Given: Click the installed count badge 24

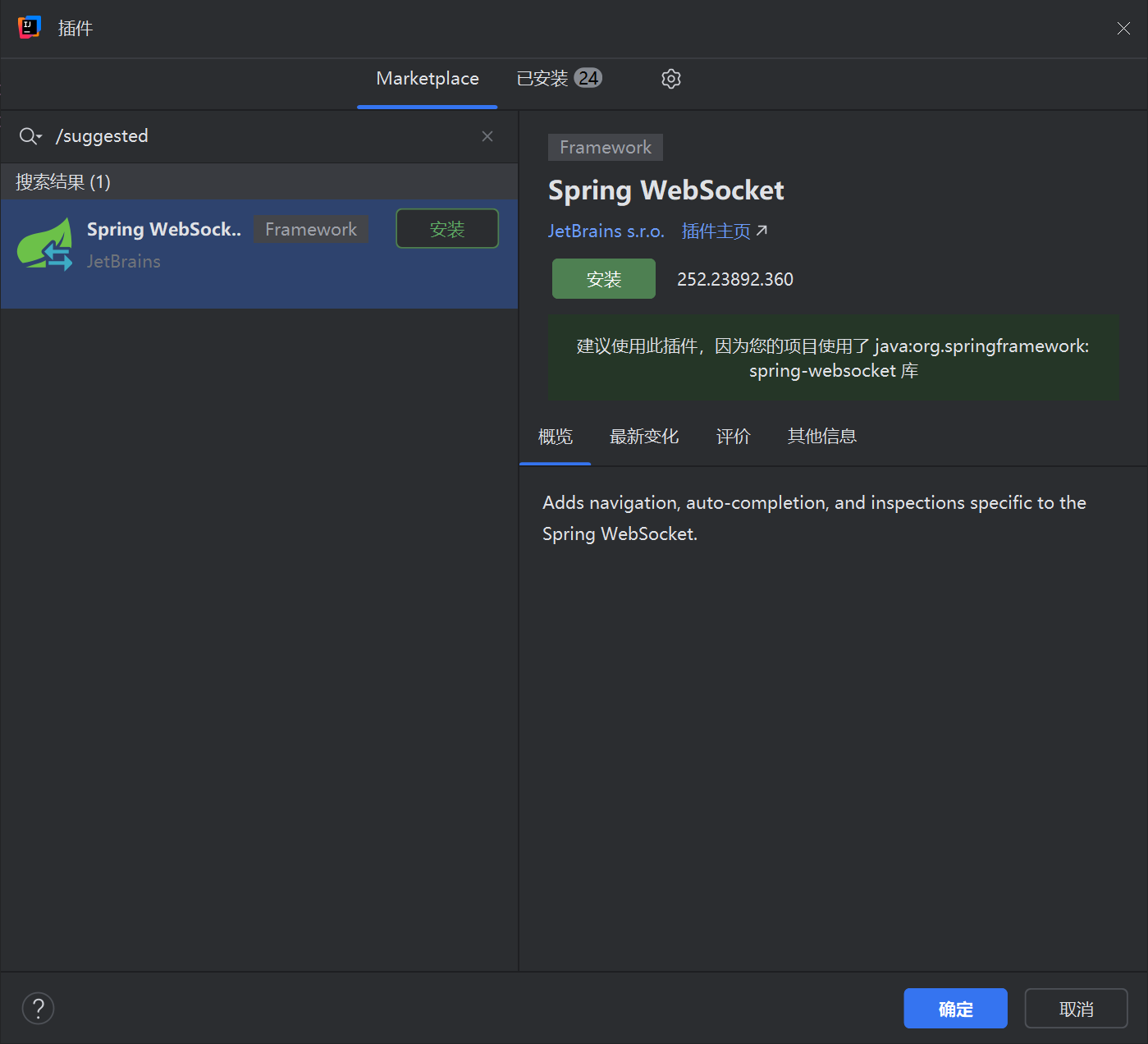Looking at the screenshot, I should [588, 78].
